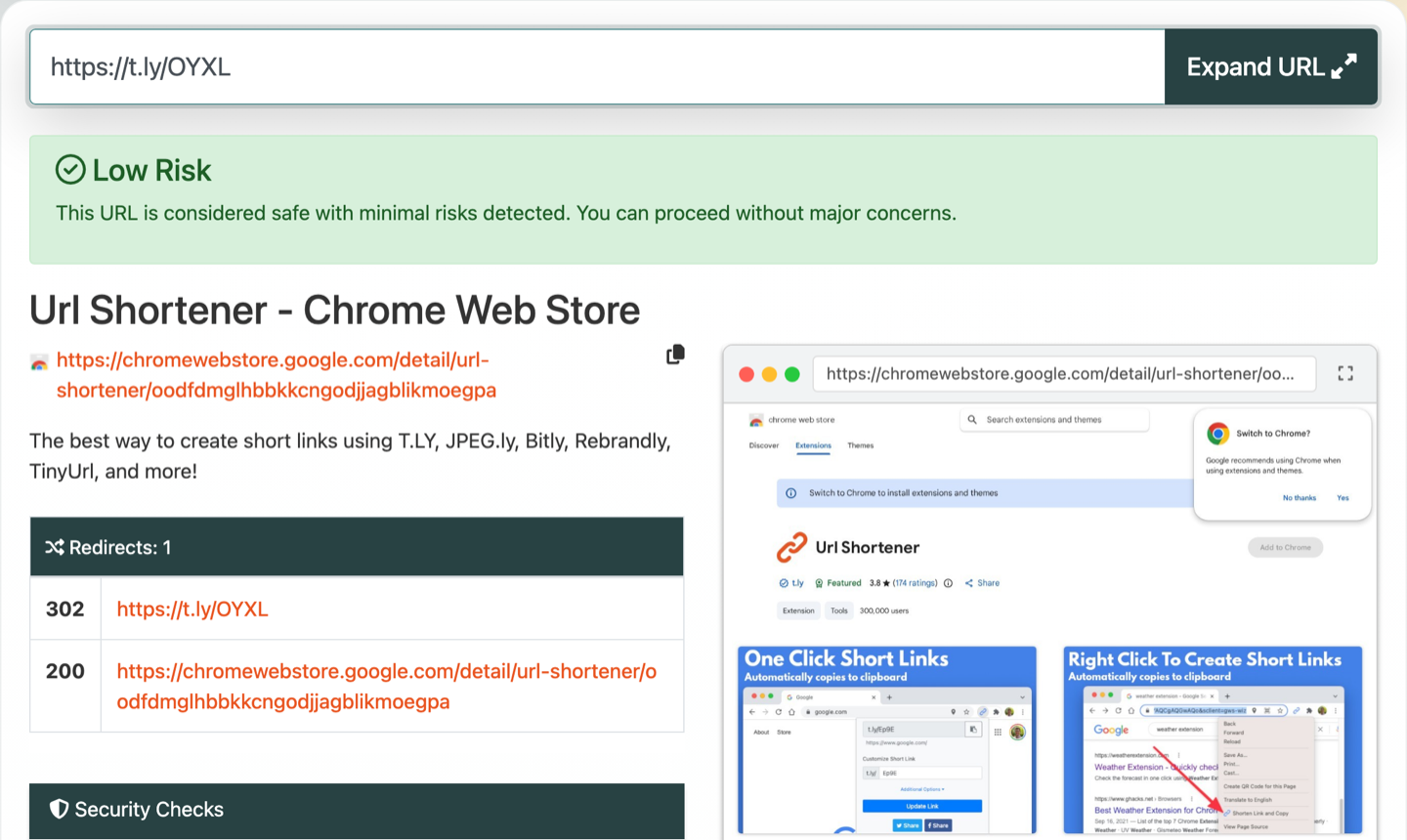Expand preview with the fullscreen icon
This screenshot has height=840, width=1407.
click(x=1345, y=373)
